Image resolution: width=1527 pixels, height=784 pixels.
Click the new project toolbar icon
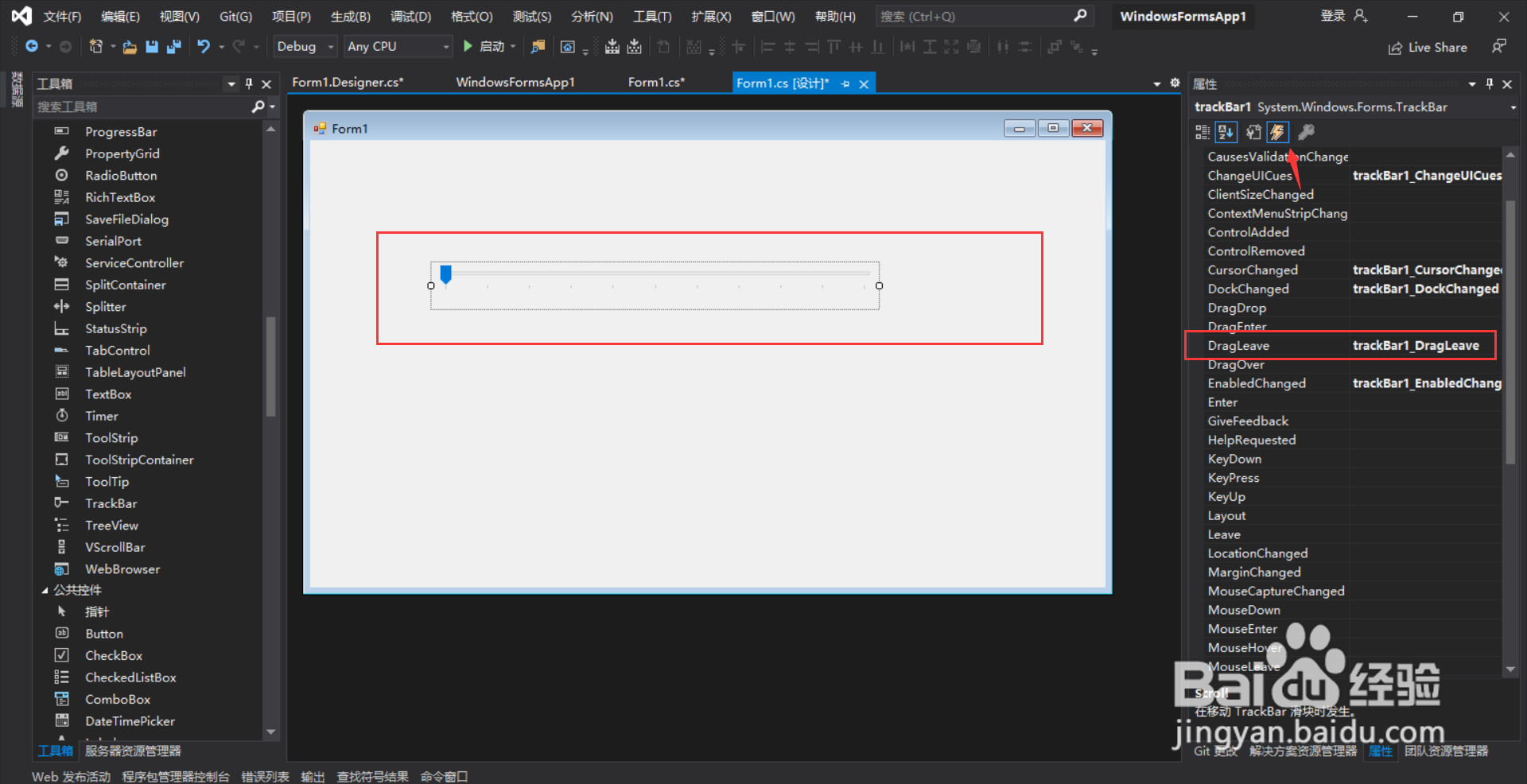[96, 46]
